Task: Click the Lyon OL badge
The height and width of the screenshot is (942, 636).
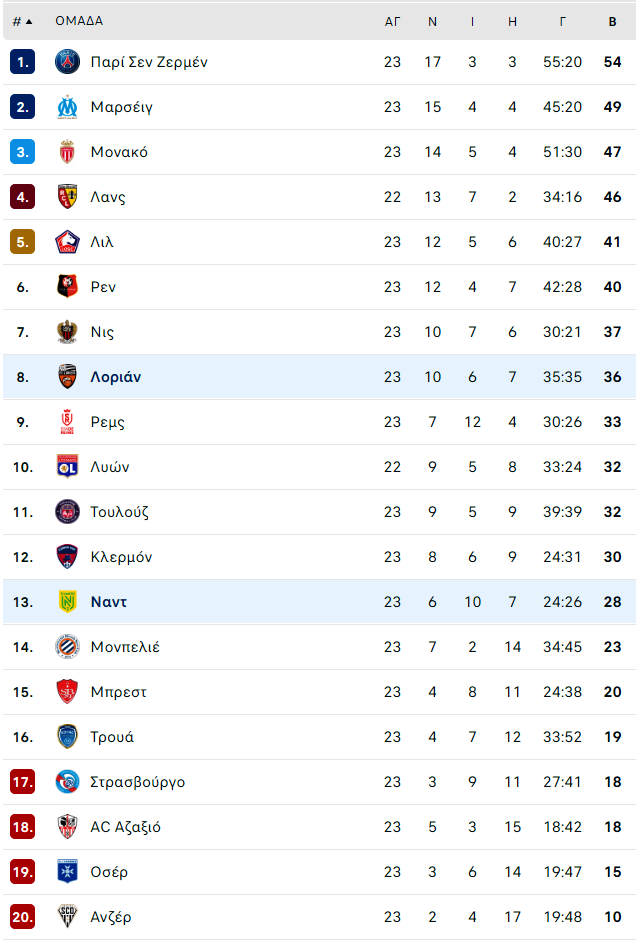Action: tap(67, 467)
